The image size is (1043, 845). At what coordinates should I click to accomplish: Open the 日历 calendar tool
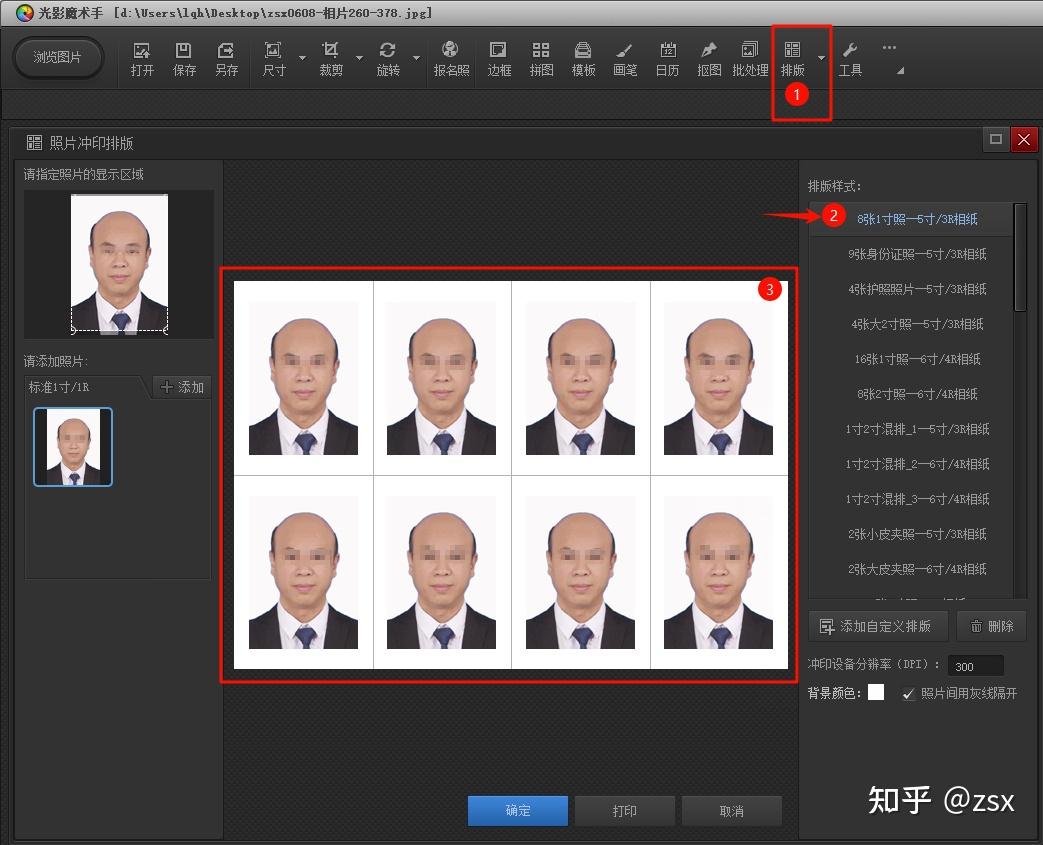[667, 59]
